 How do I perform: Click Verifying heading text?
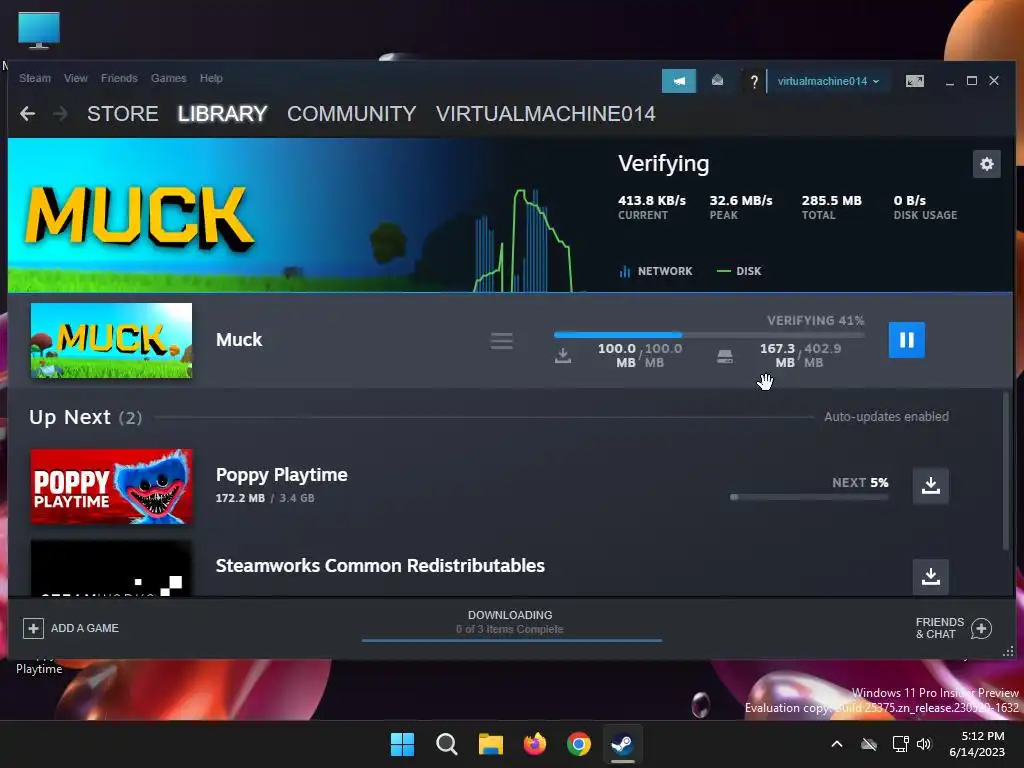pos(664,164)
